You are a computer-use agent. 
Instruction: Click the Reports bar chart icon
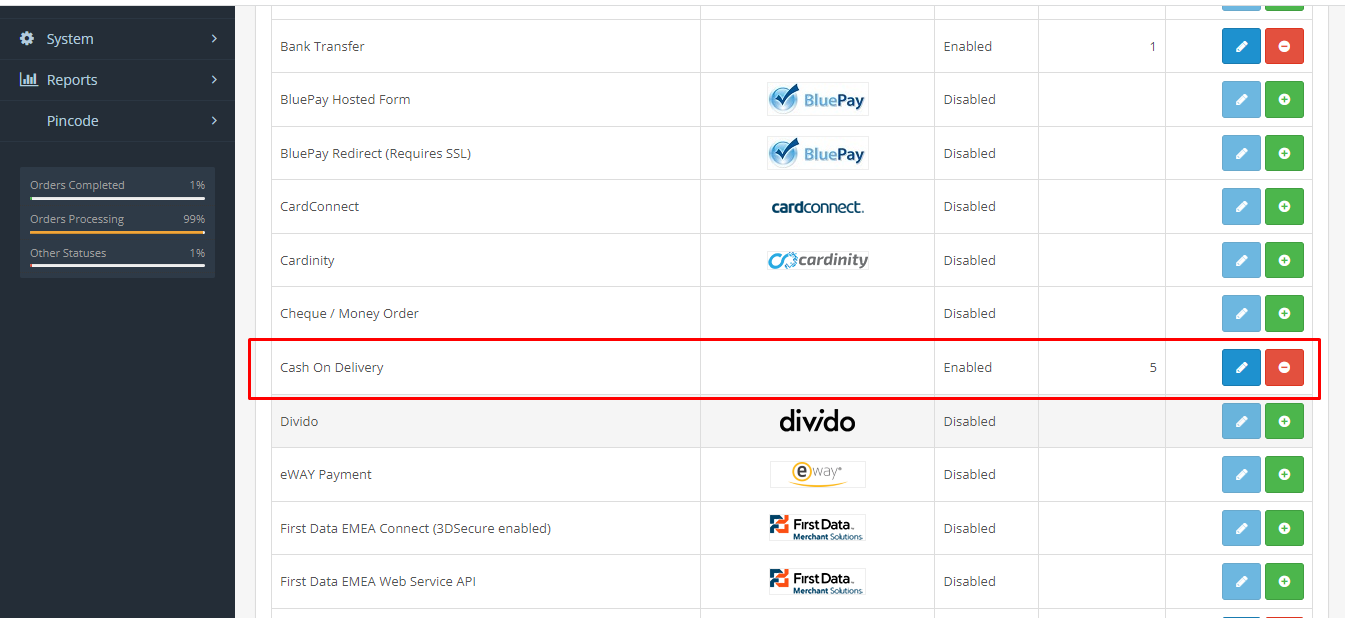[x=28, y=80]
